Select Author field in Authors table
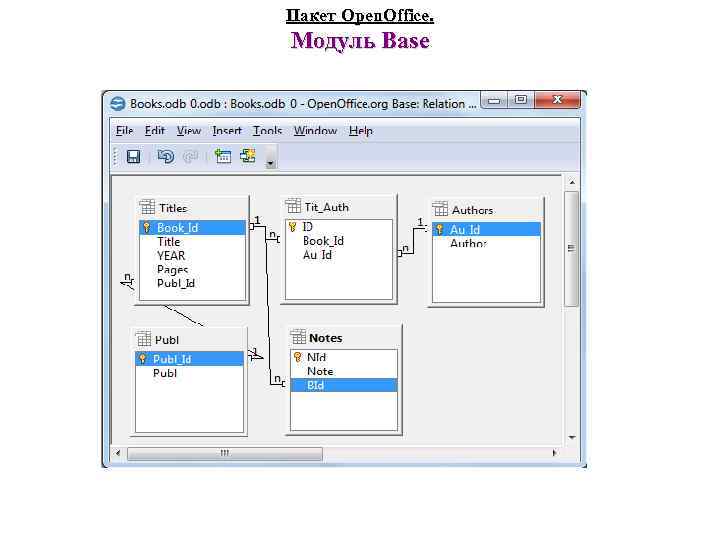720x540 pixels. 486,243
